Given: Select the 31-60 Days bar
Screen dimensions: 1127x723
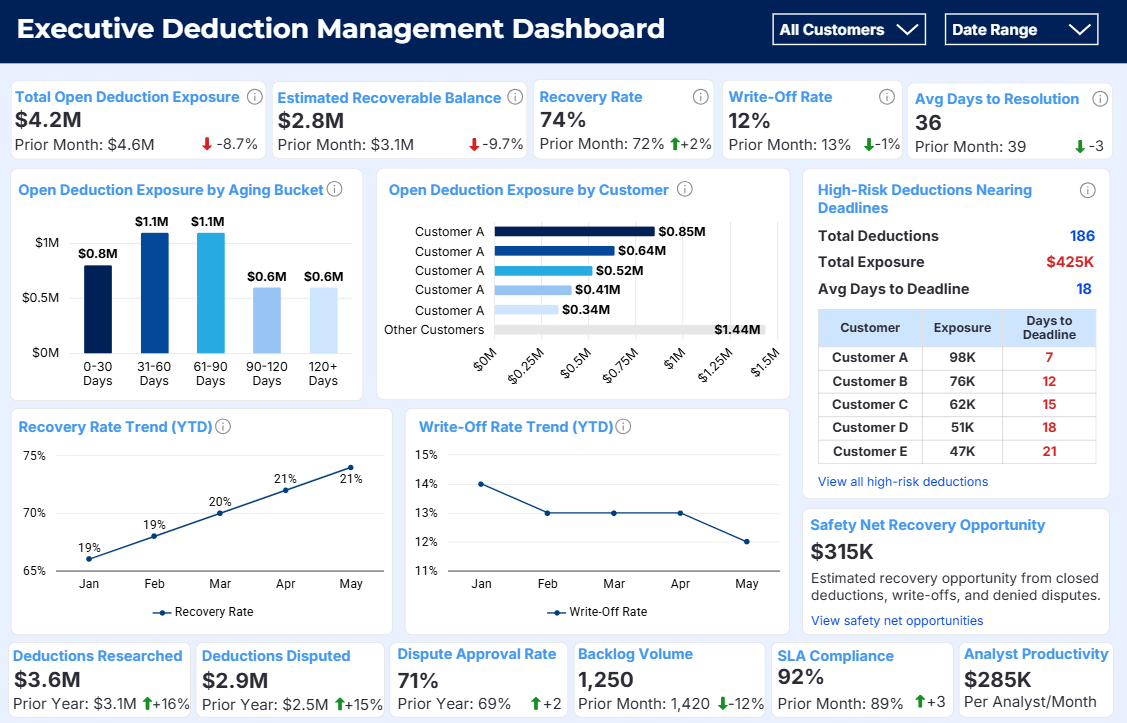Looking at the screenshot, I should [155, 293].
